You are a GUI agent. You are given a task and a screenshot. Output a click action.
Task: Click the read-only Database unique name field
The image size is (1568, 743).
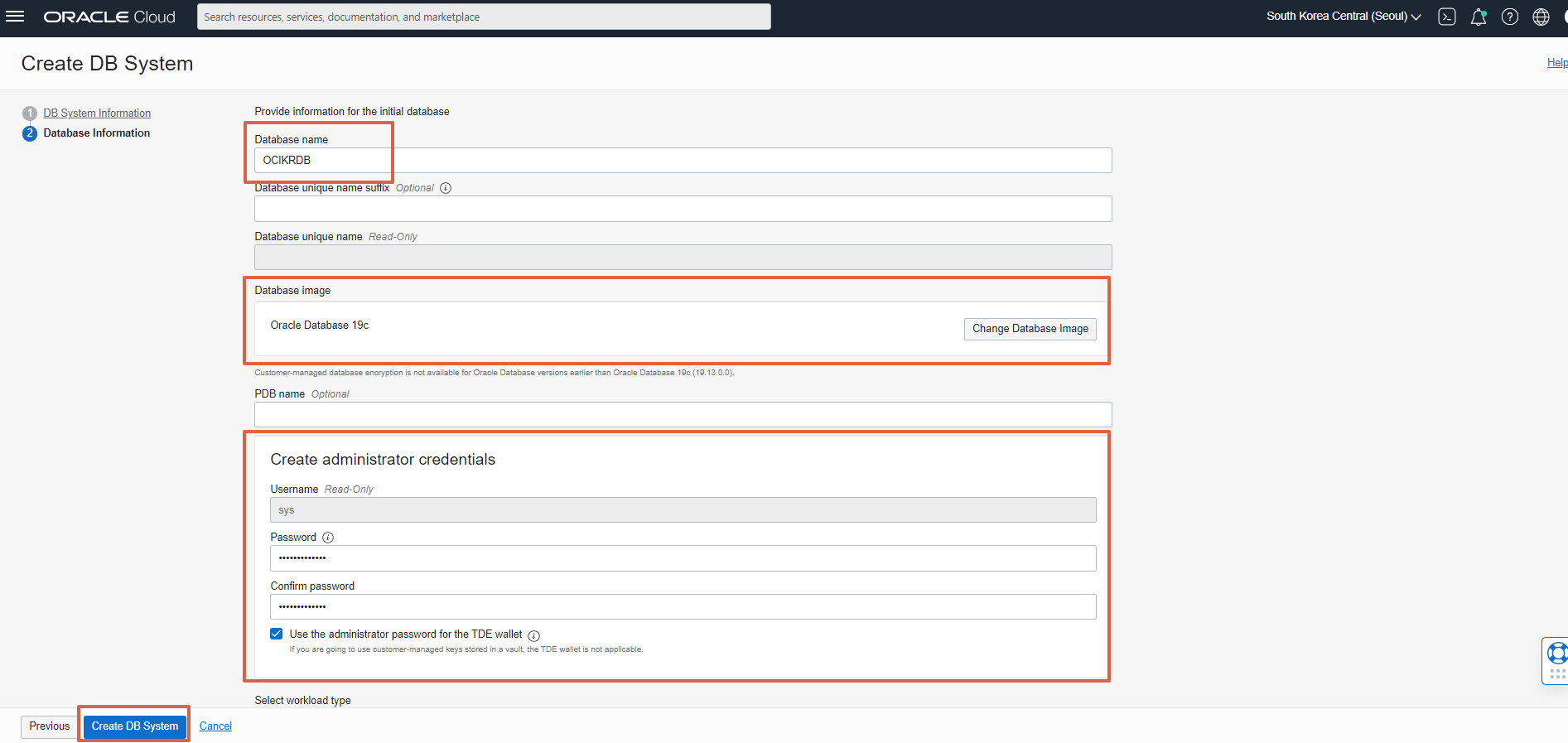[683, 257]
